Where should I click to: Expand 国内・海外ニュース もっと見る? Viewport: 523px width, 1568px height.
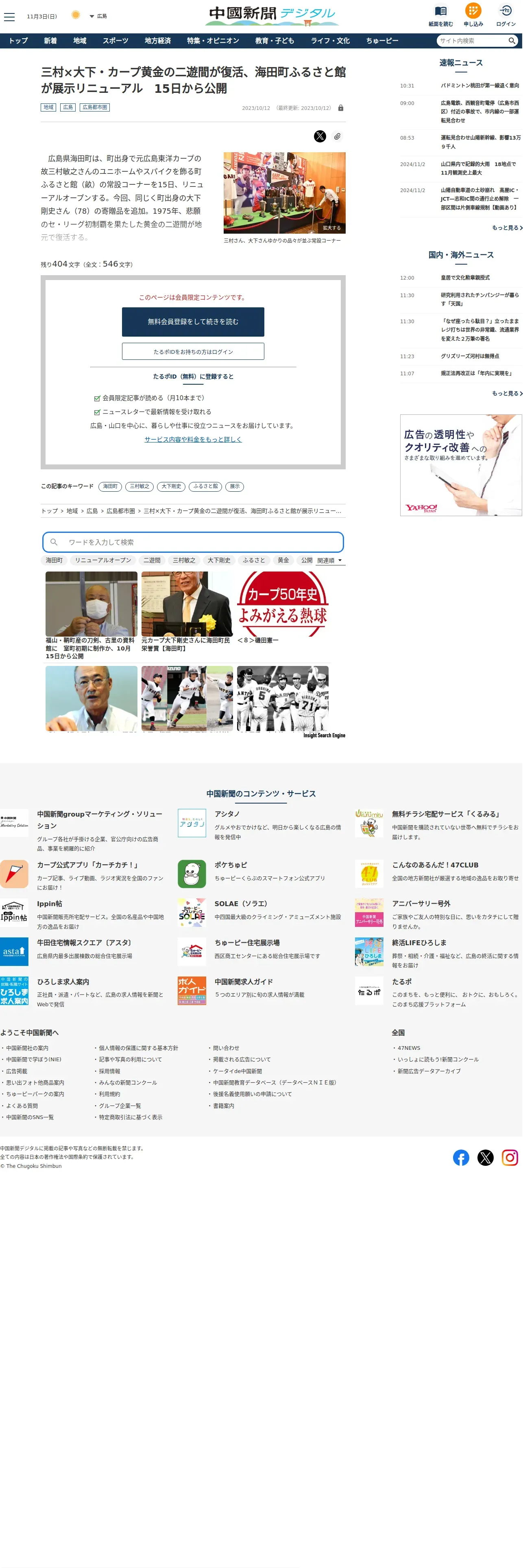[507, 393]
